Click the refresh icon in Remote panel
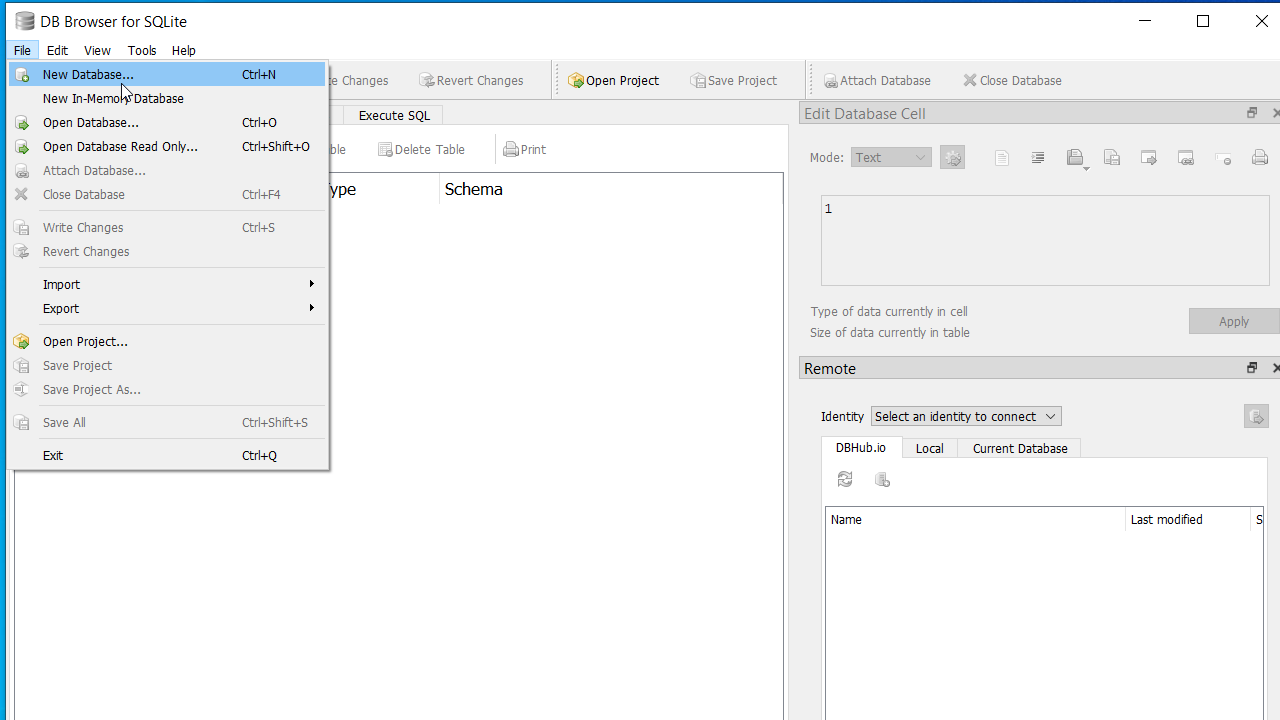This screenshot has width=1280, height=720. pos(845,480)
